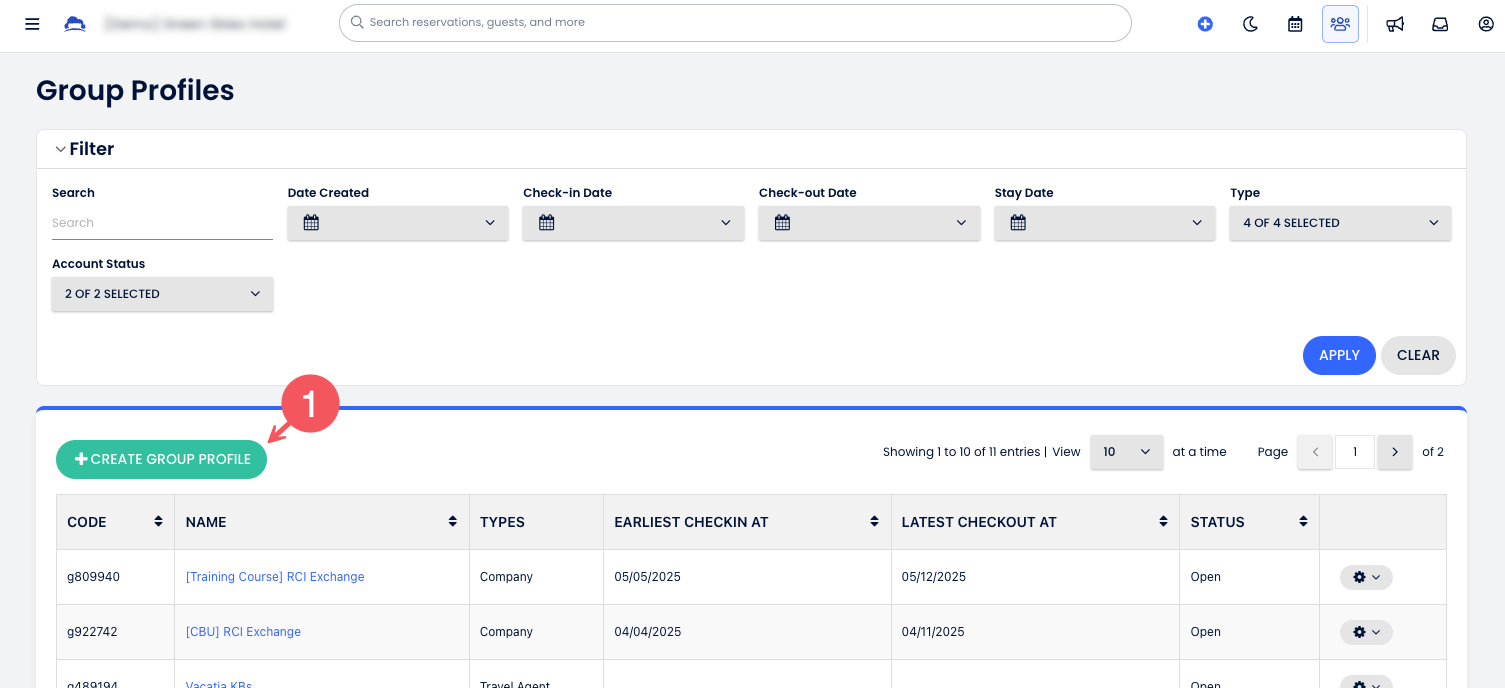Open the Type 4 of 4 selected dropdown
The image size is (1505, 688).
point(1340,223)
